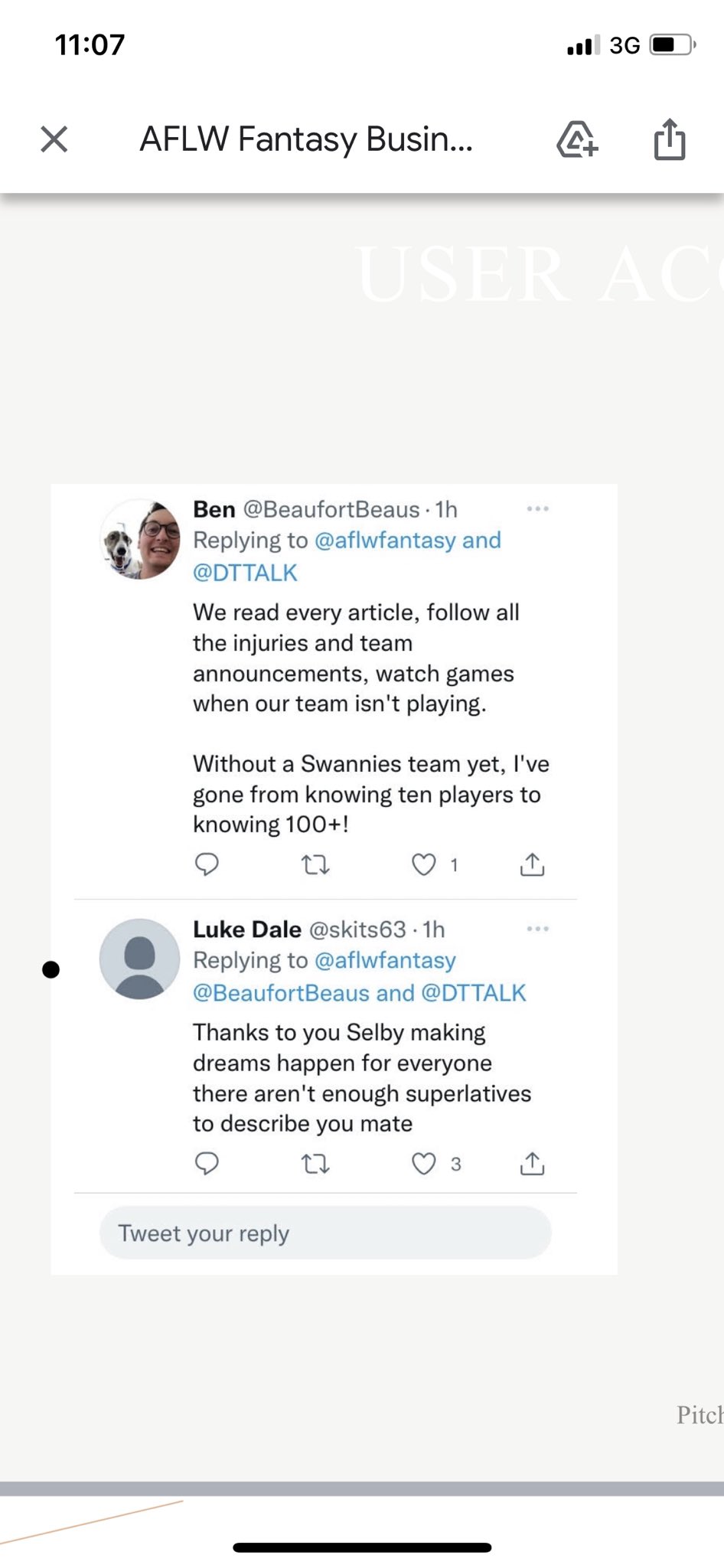Tap the 11:07 clock in the status bar
The width and height of the screenshot is (724, 1568).
tap(89, 44)
